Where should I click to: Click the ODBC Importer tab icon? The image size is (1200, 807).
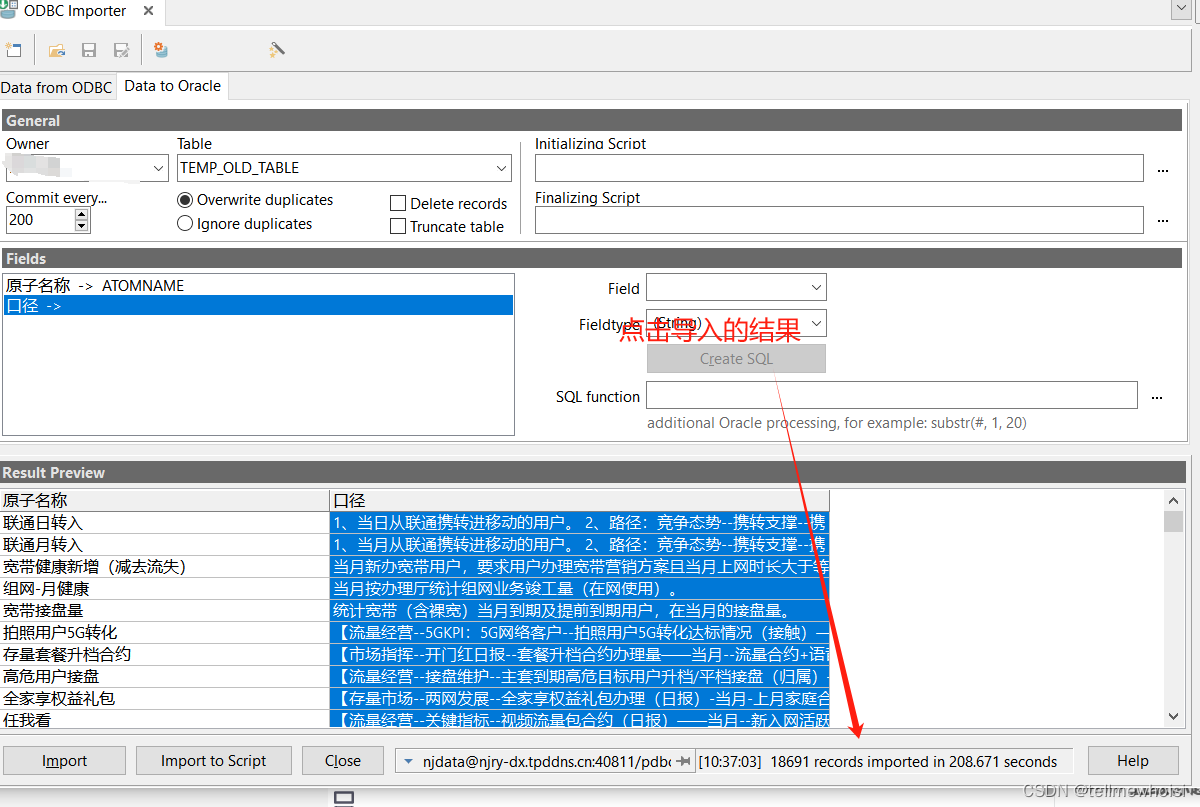8,12
